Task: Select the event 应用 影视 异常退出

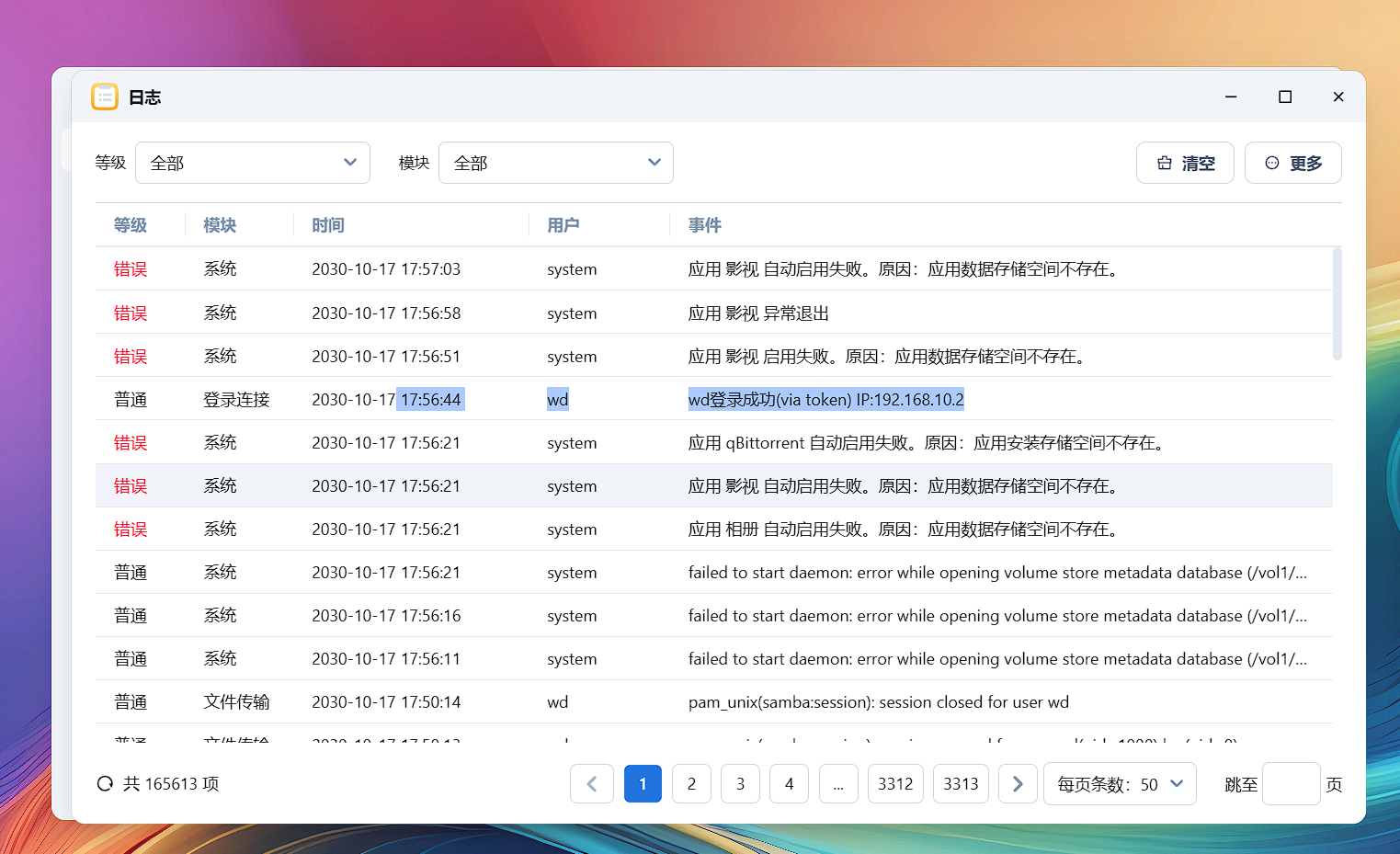Action: click(x=758, y=313)
